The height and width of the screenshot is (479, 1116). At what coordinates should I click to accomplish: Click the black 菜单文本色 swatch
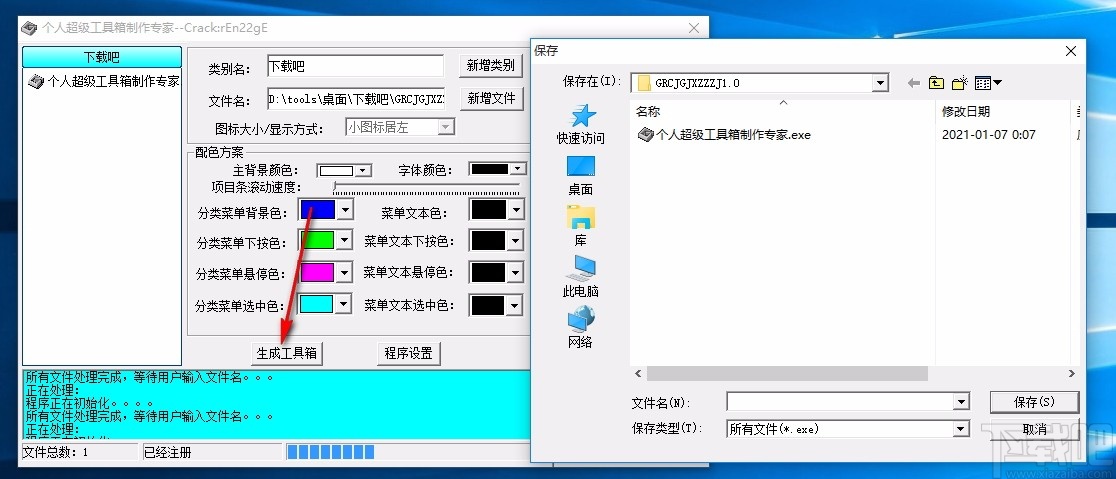488,210
